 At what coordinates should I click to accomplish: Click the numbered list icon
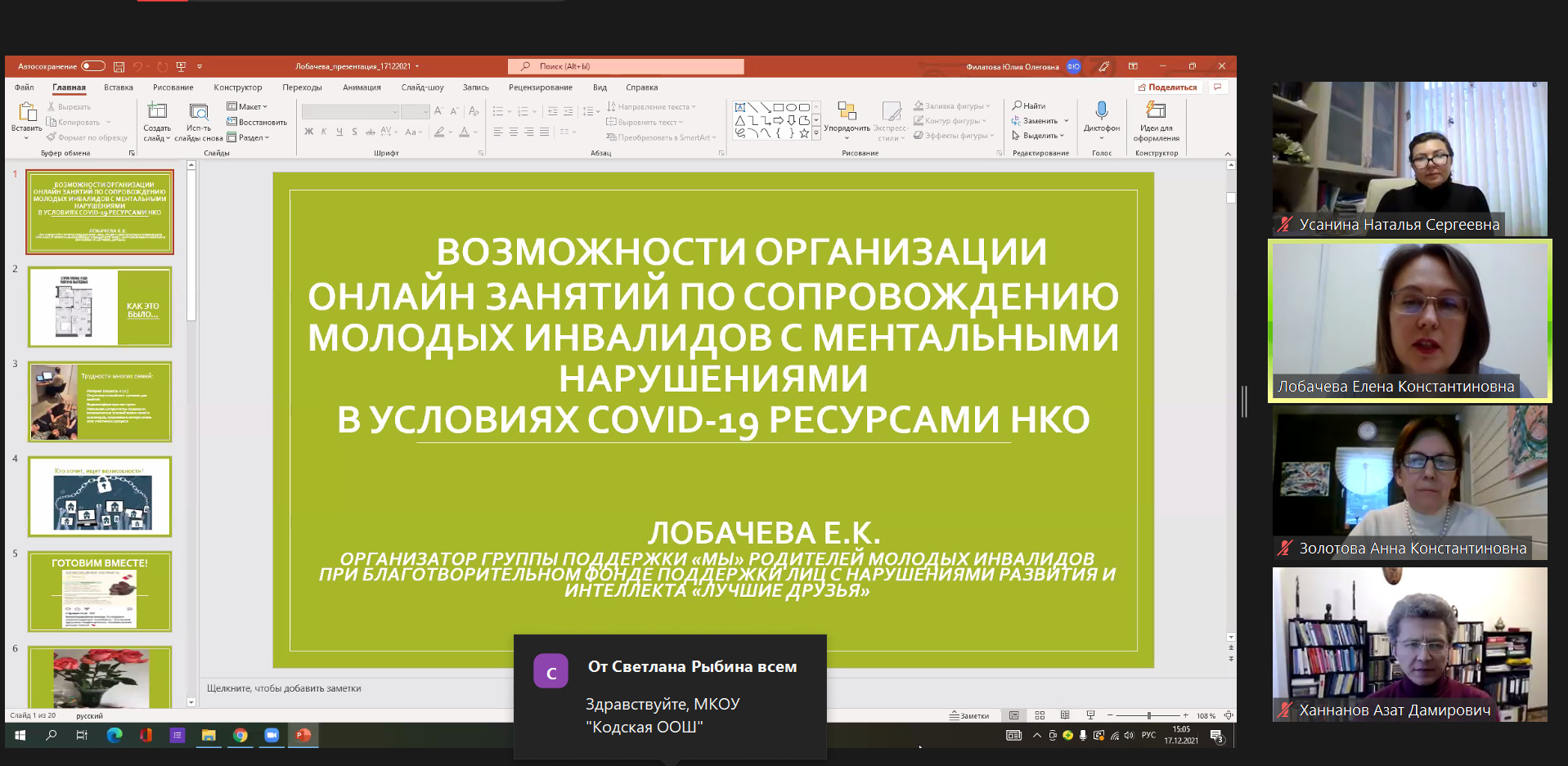[x=523, y=111]
